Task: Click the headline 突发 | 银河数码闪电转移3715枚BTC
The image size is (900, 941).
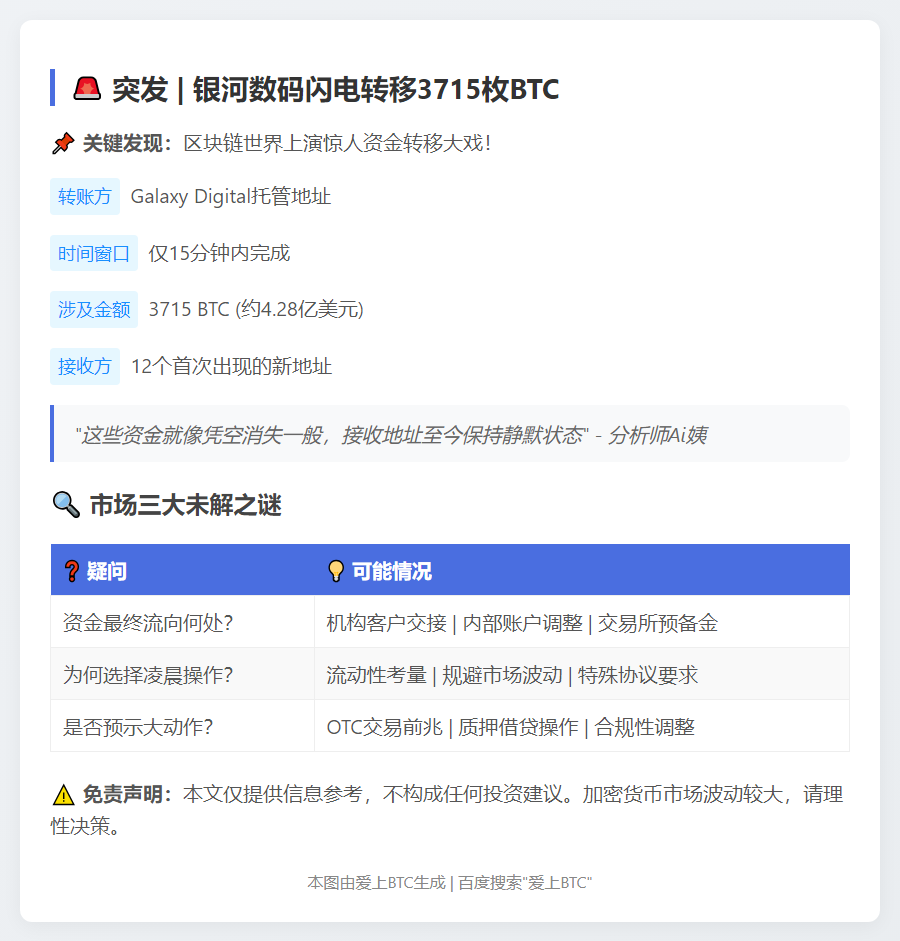Action: pyautogui.click(x=335, y=89)
